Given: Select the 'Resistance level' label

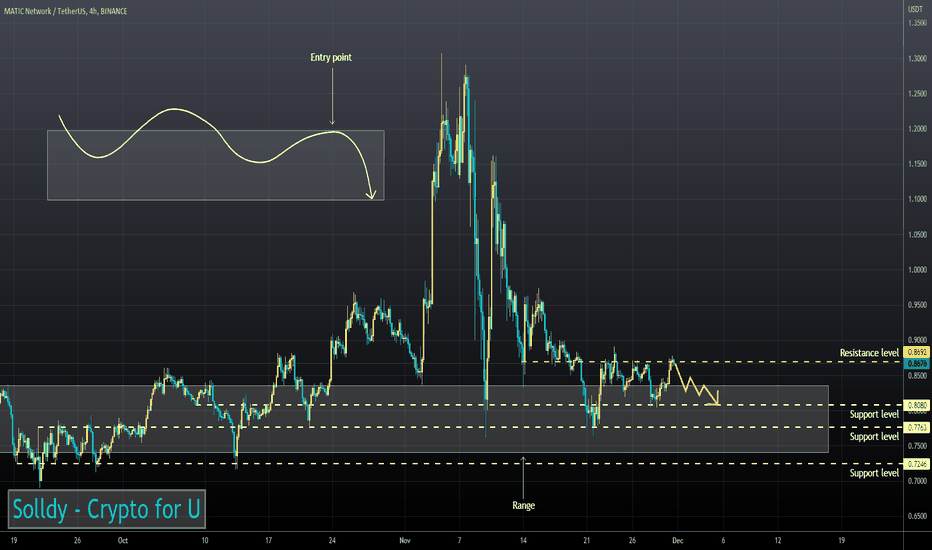Looking at the screenshot, I should tap(869, 353).
